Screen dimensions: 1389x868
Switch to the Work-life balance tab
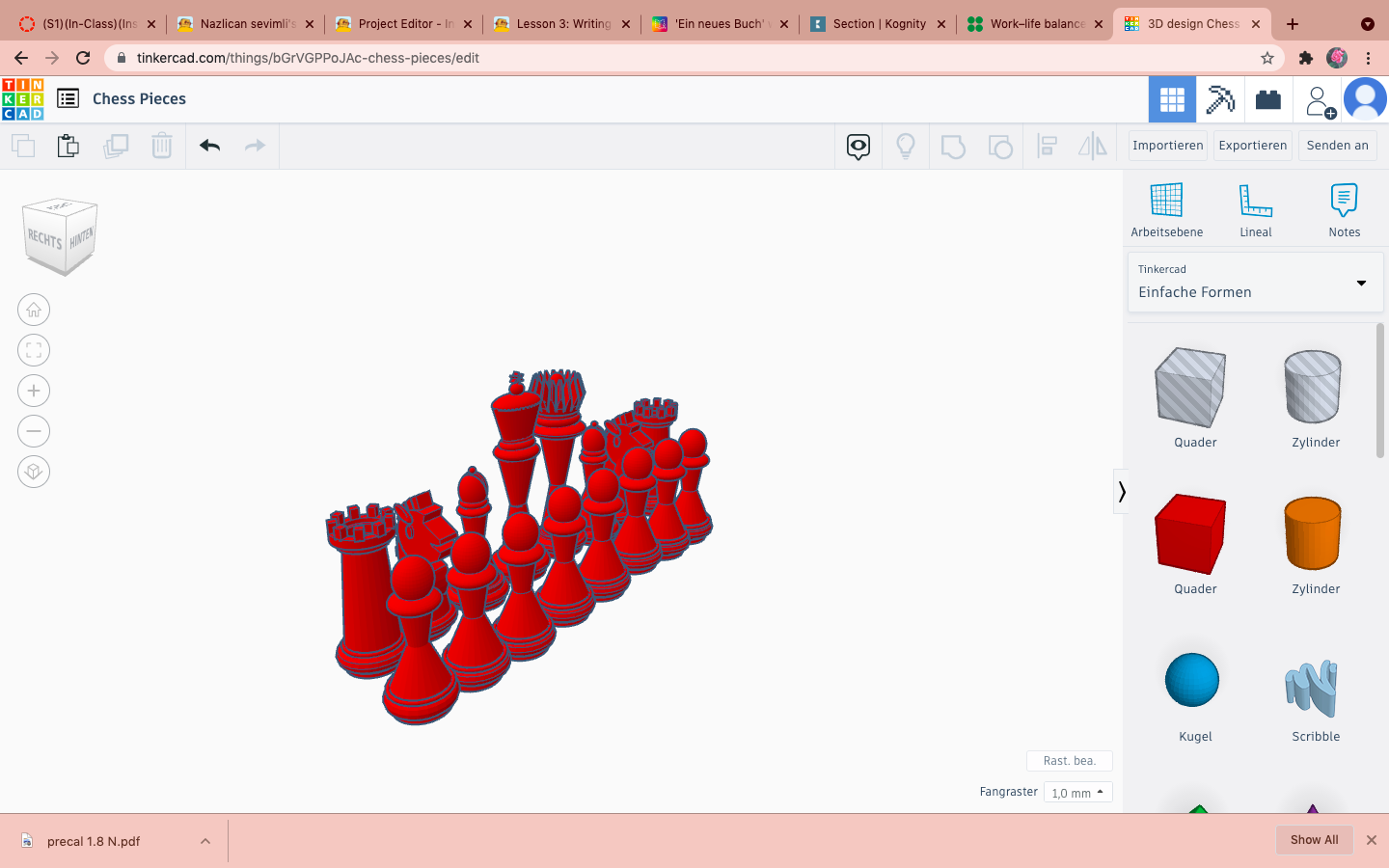(1036, 24)
